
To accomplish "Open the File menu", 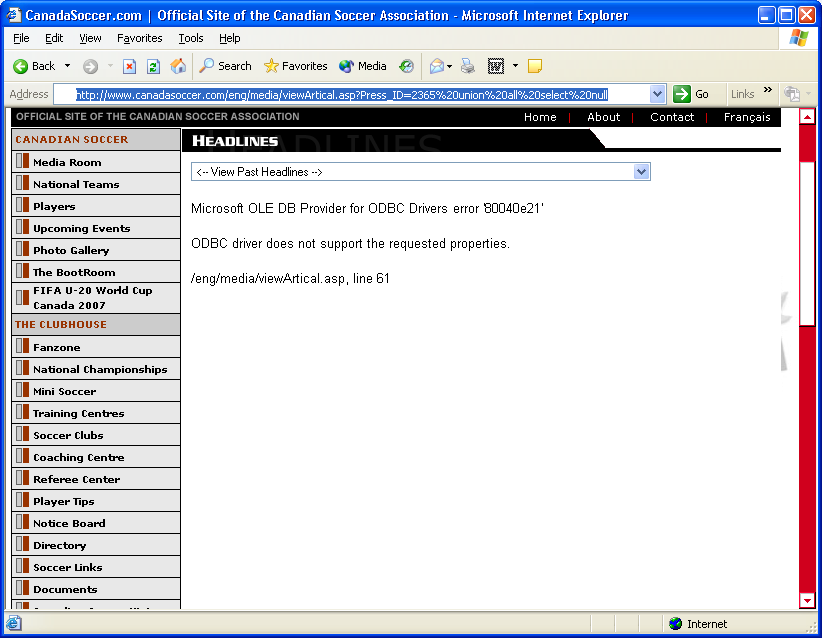I will pos(21,38).
